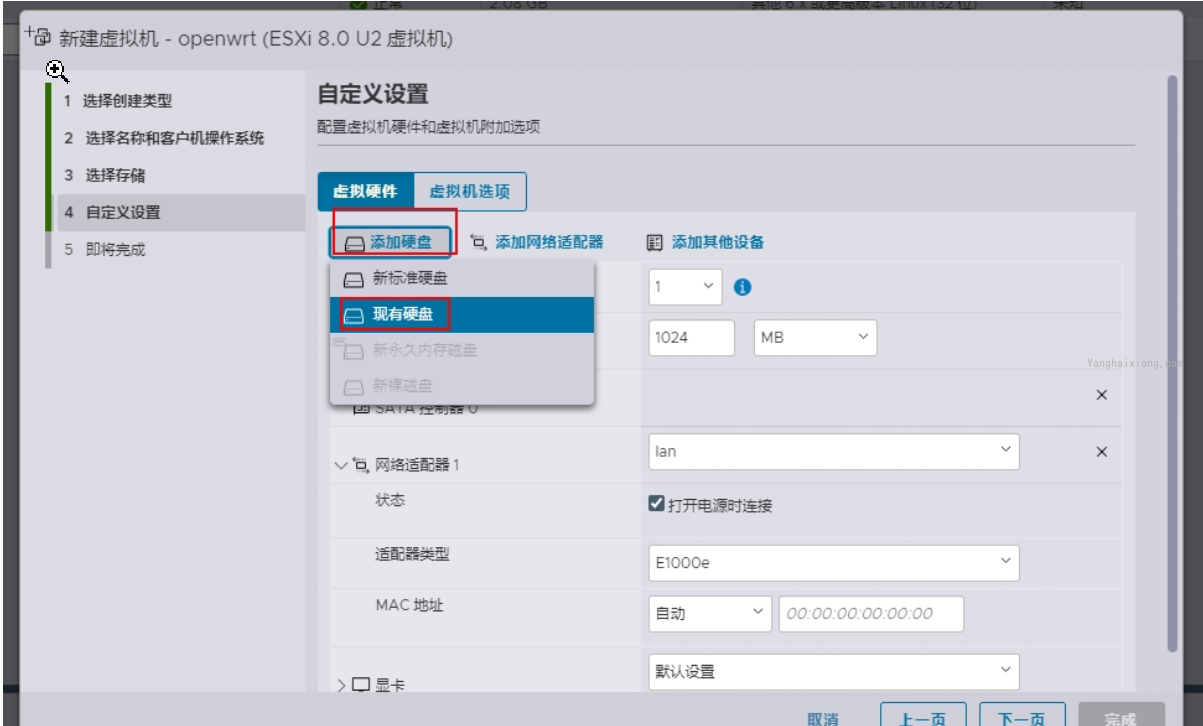1203x726 pixels.
Task: Open the memory unit MB dropdown
Action: click(814, 338)
